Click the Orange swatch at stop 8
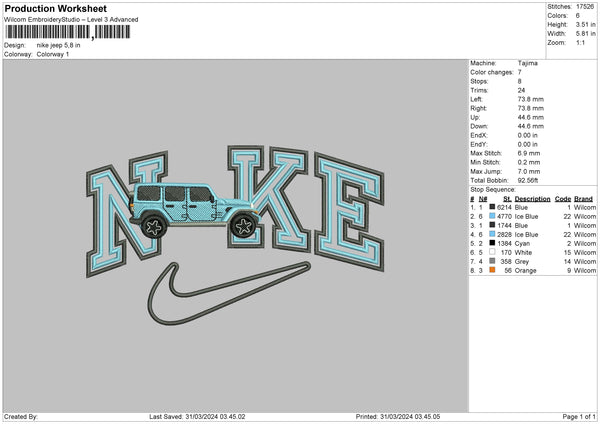The width and height of the screenshot is (600, 424). coord(492,270)
